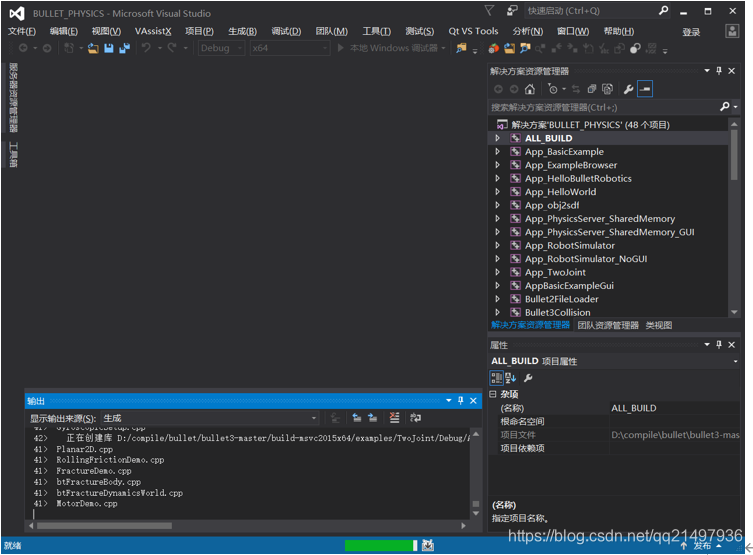Click the green build progress bar
The width and height of the screenshot is (753, 555).
pos(379,546)
